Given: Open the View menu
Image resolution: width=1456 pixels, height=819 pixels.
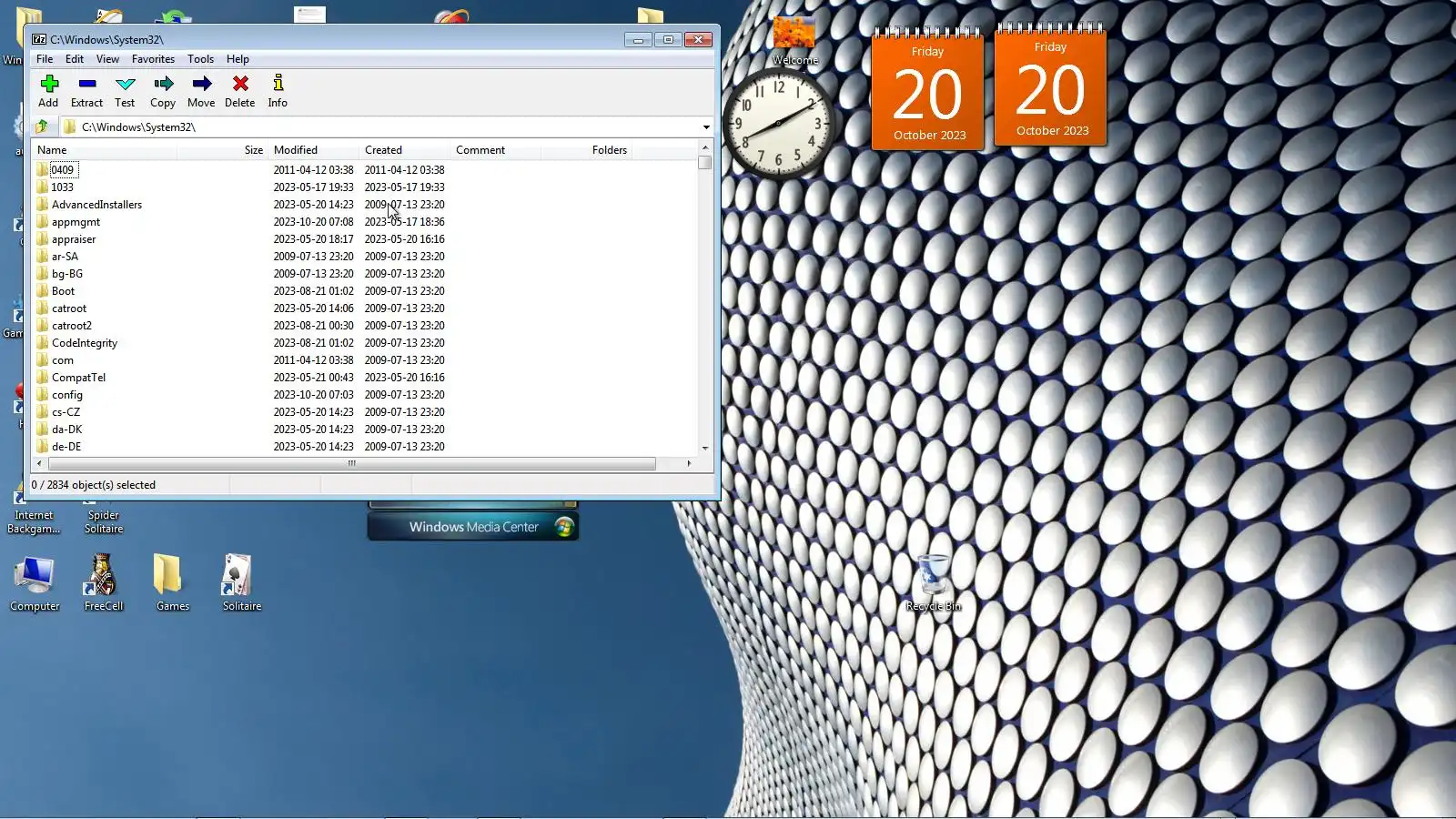Looking at the screenshot, I should tap(107, 59).
